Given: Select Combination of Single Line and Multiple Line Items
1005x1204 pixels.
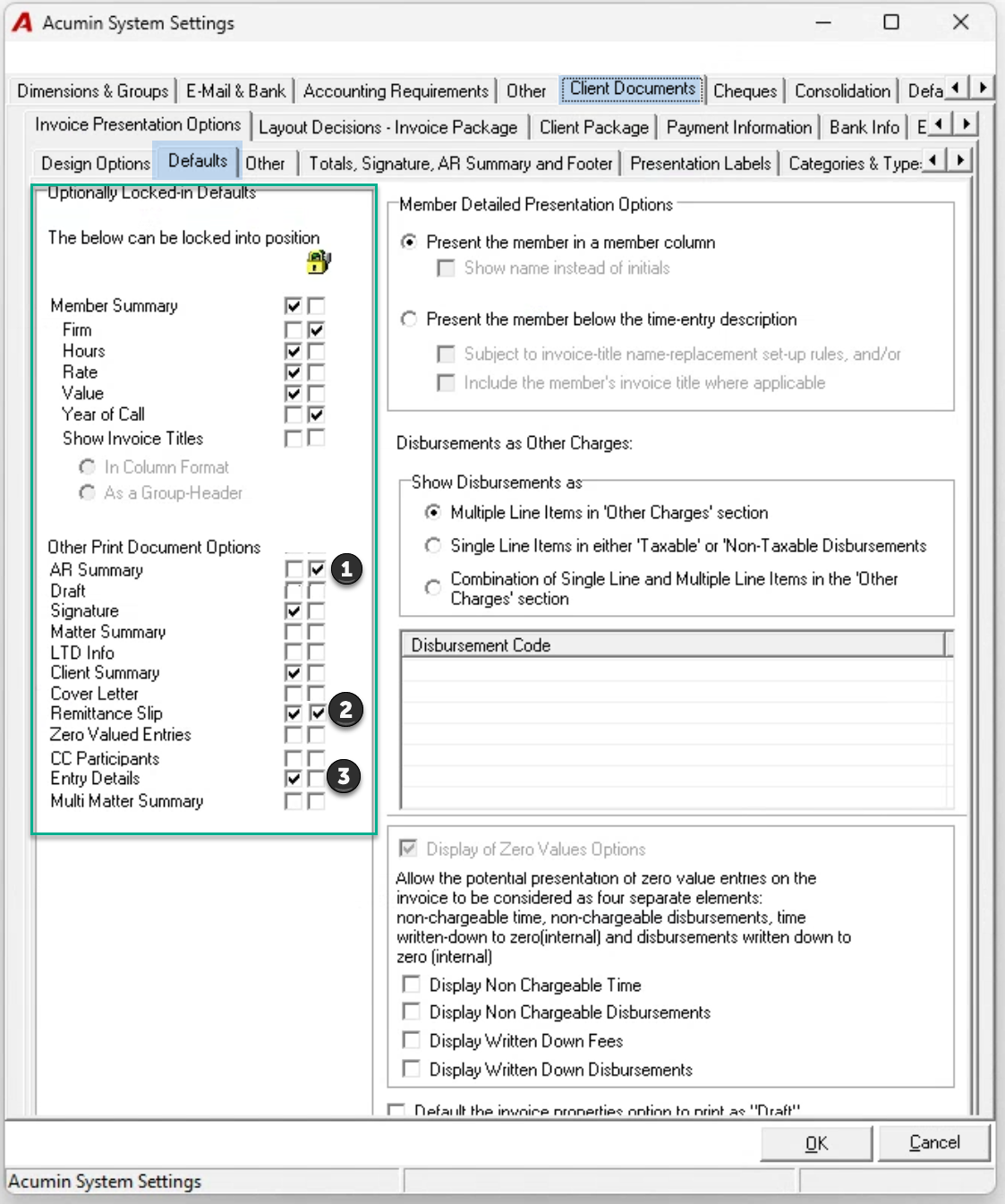Looking at the screenshot, I should [x=433, y=587].
